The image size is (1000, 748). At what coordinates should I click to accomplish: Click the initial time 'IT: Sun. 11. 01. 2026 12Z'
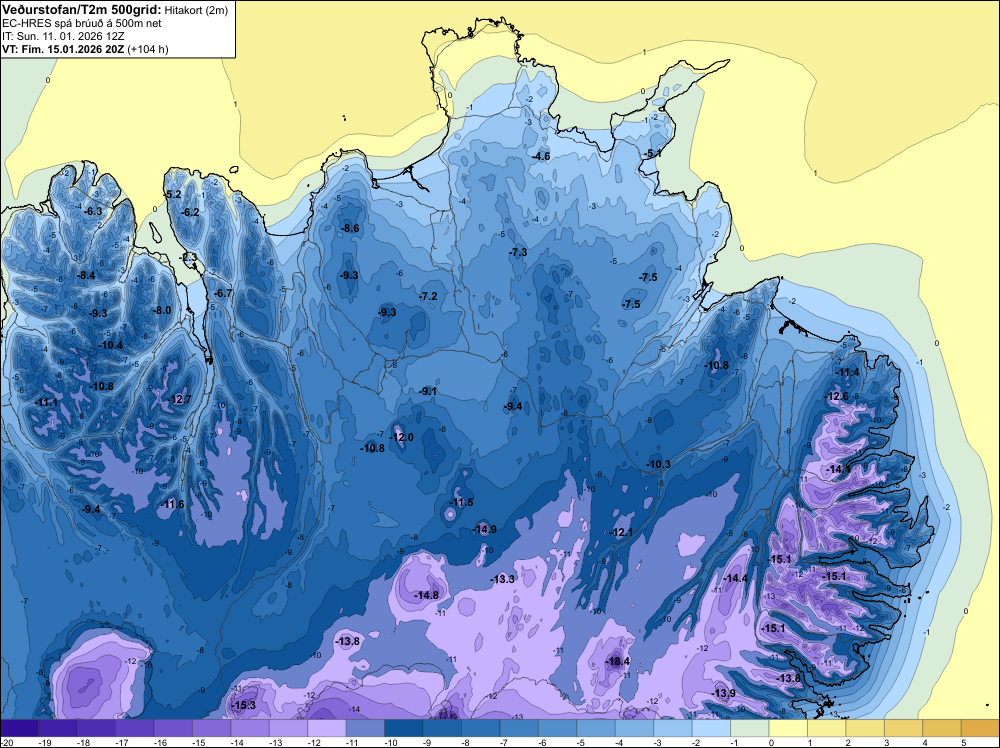tap(63, 36)
